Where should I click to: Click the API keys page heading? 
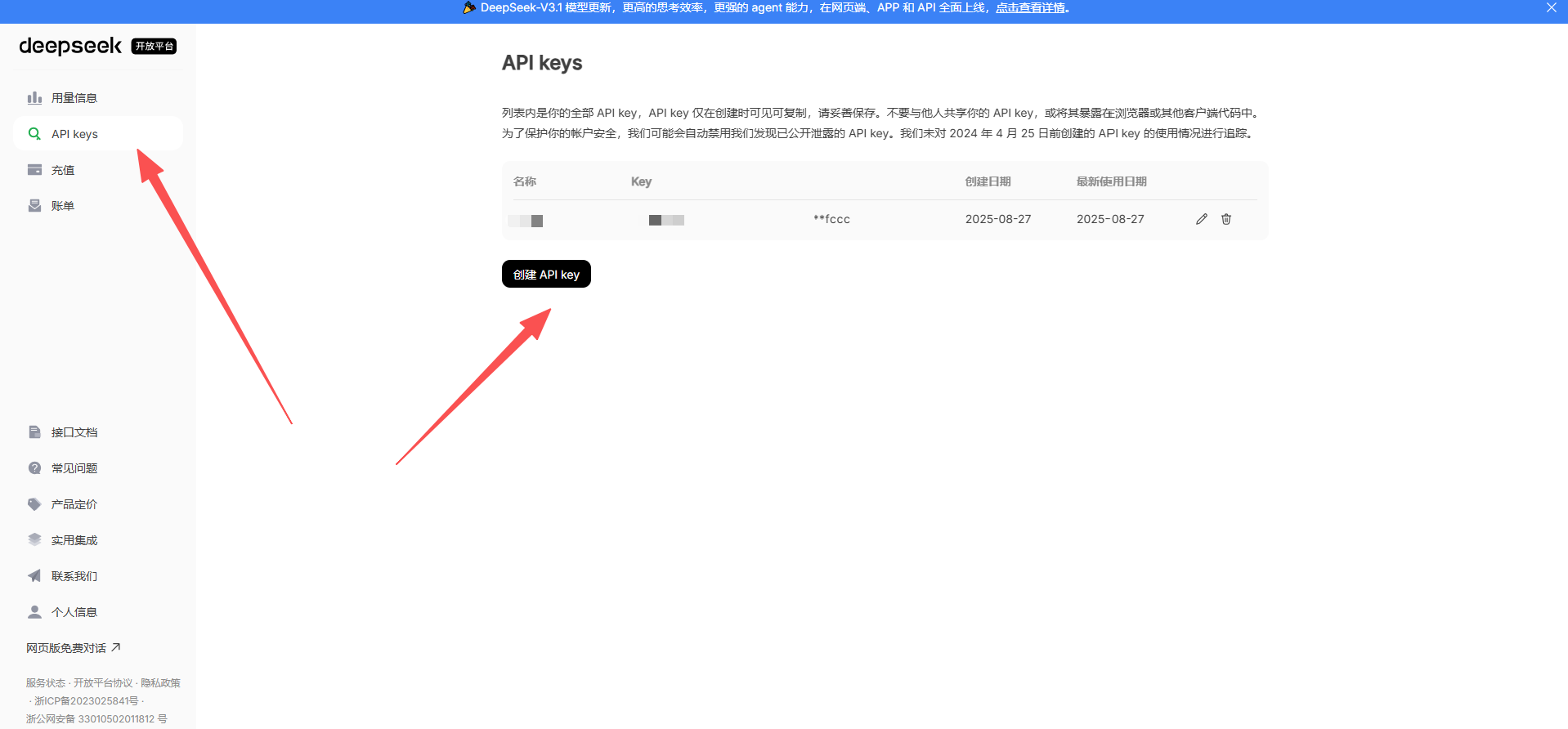point(542,63)
